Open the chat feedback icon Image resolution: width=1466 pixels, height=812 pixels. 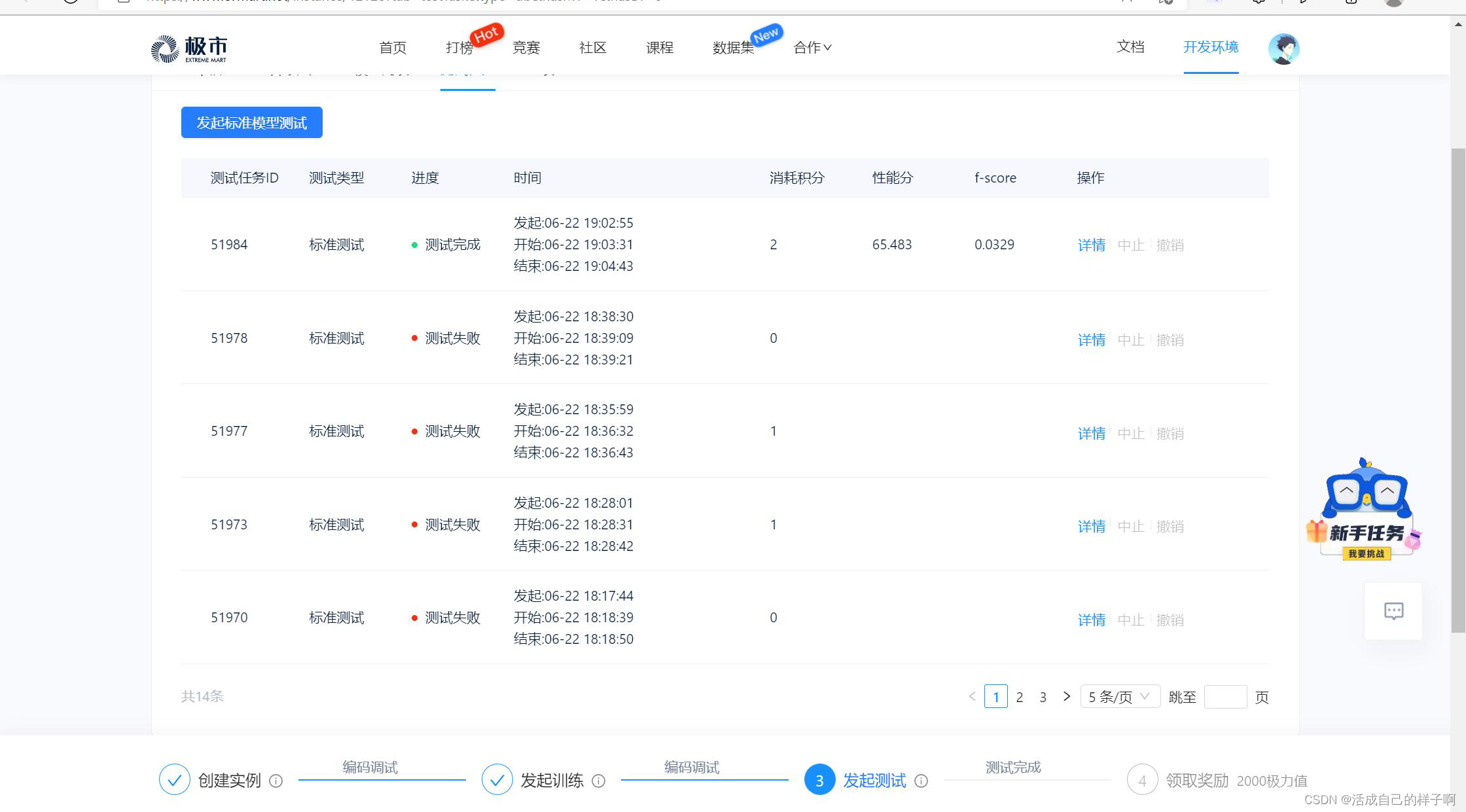(x=1393, y=611)
